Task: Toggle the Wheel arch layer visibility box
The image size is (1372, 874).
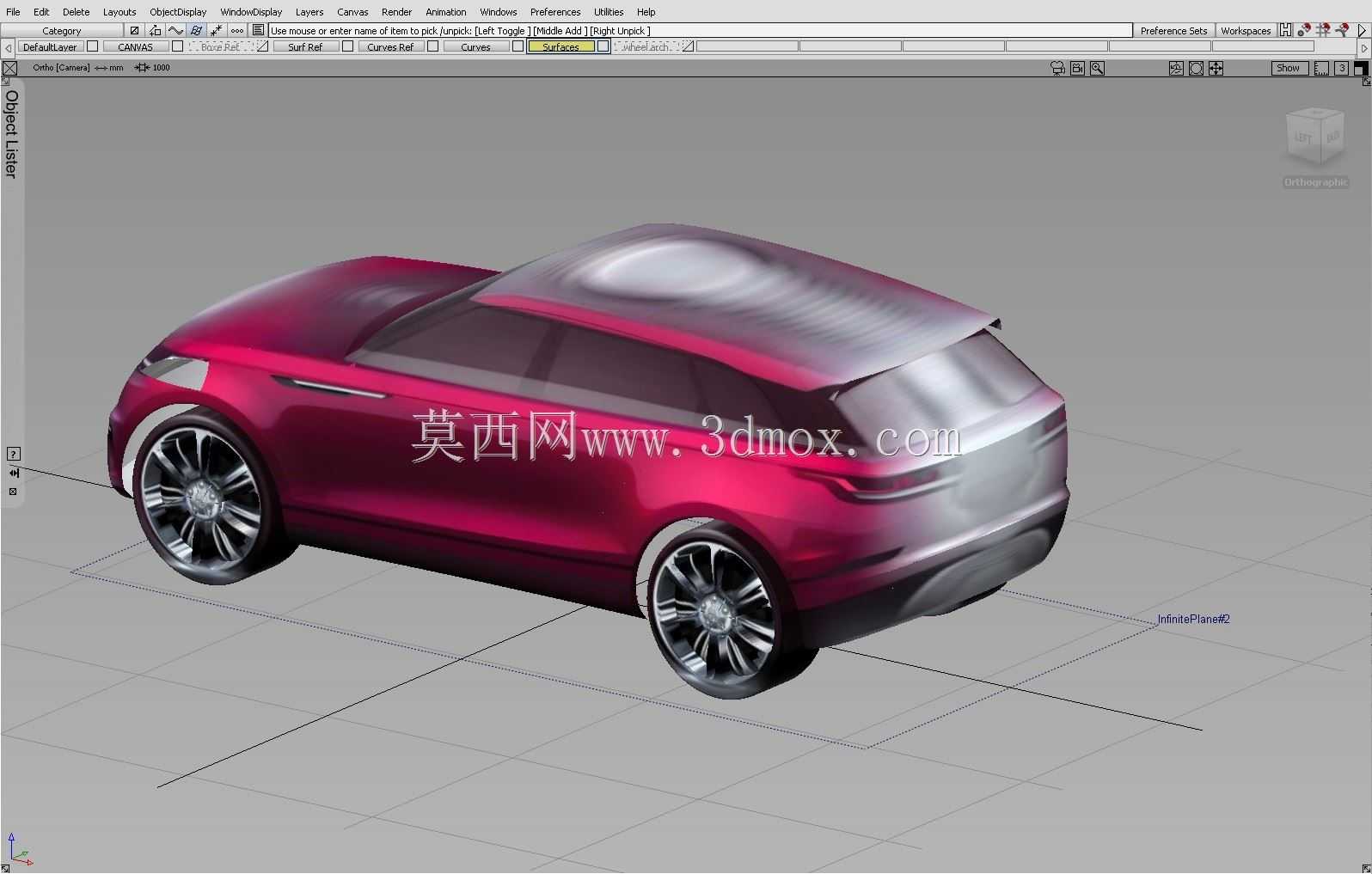Action: (x=688, y=46)
